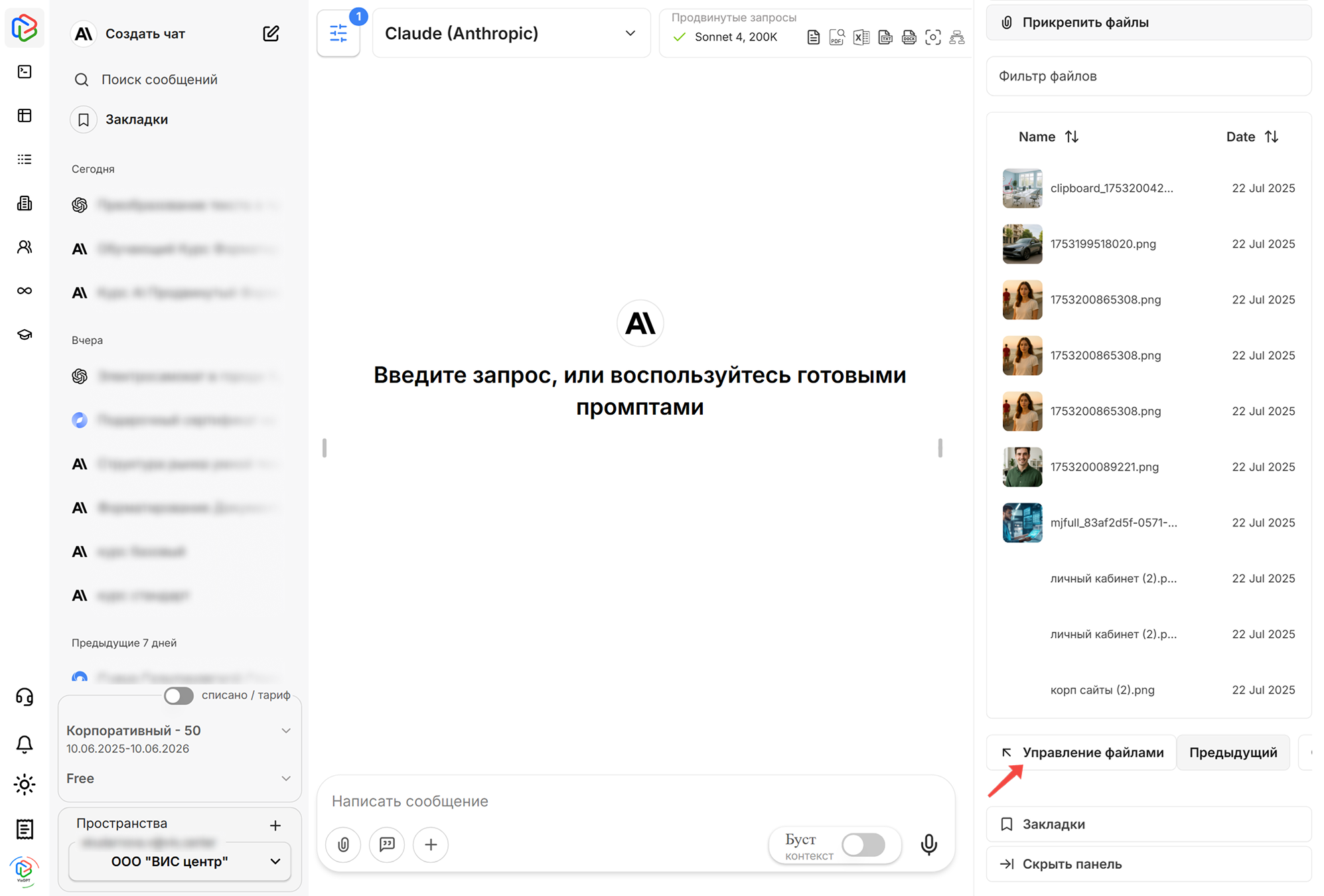Select clipboard_175320042 file thumbnail

click(1022, 188)
